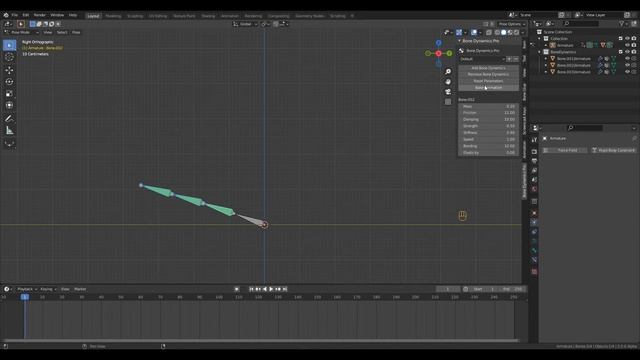This screenshot has width=640, height=360.
Task: Play the animation in reverse
Action: point(264,289)
